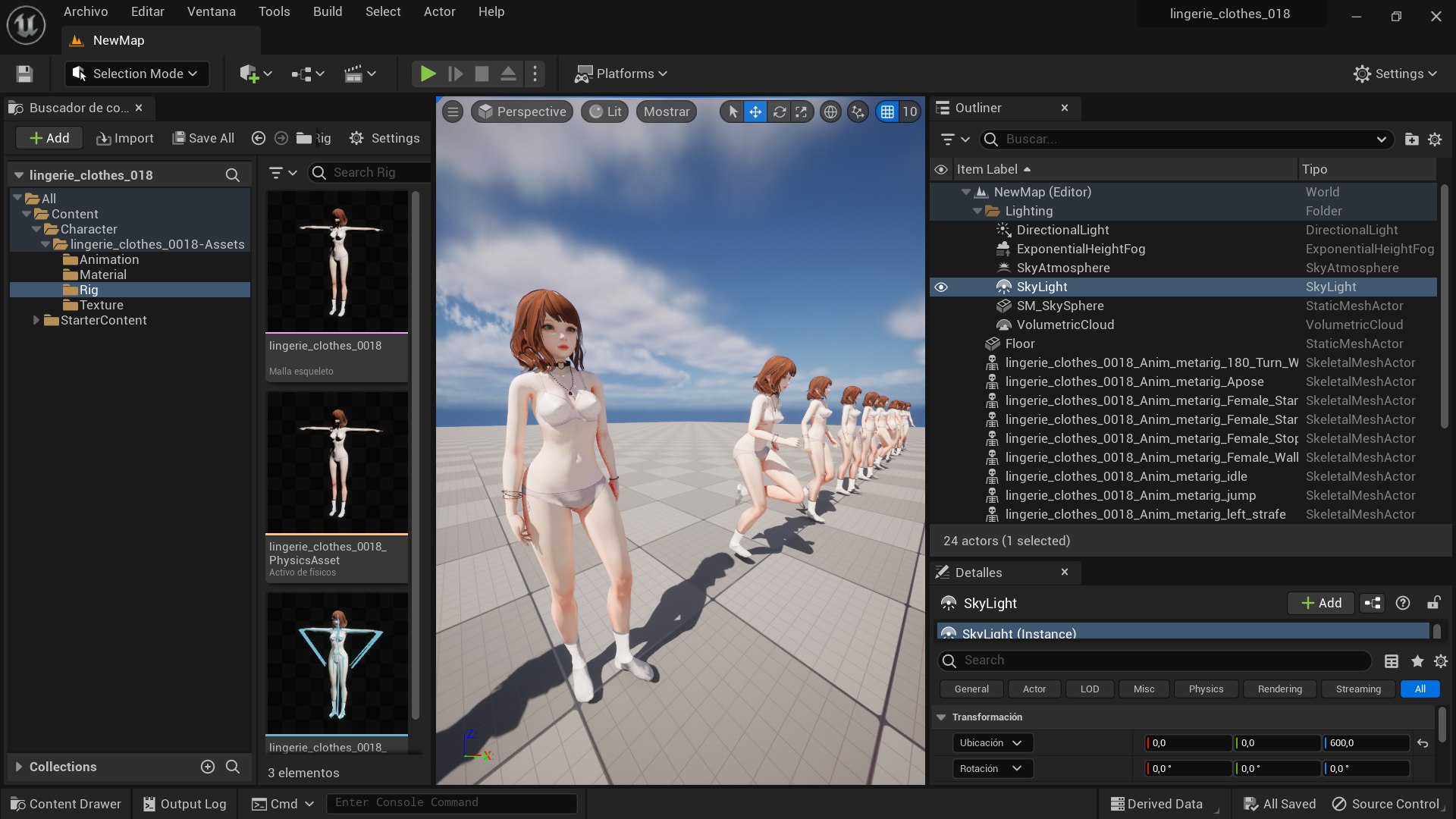
Task: Select the Animation folder in tree
Action: (x=108, y=259)
